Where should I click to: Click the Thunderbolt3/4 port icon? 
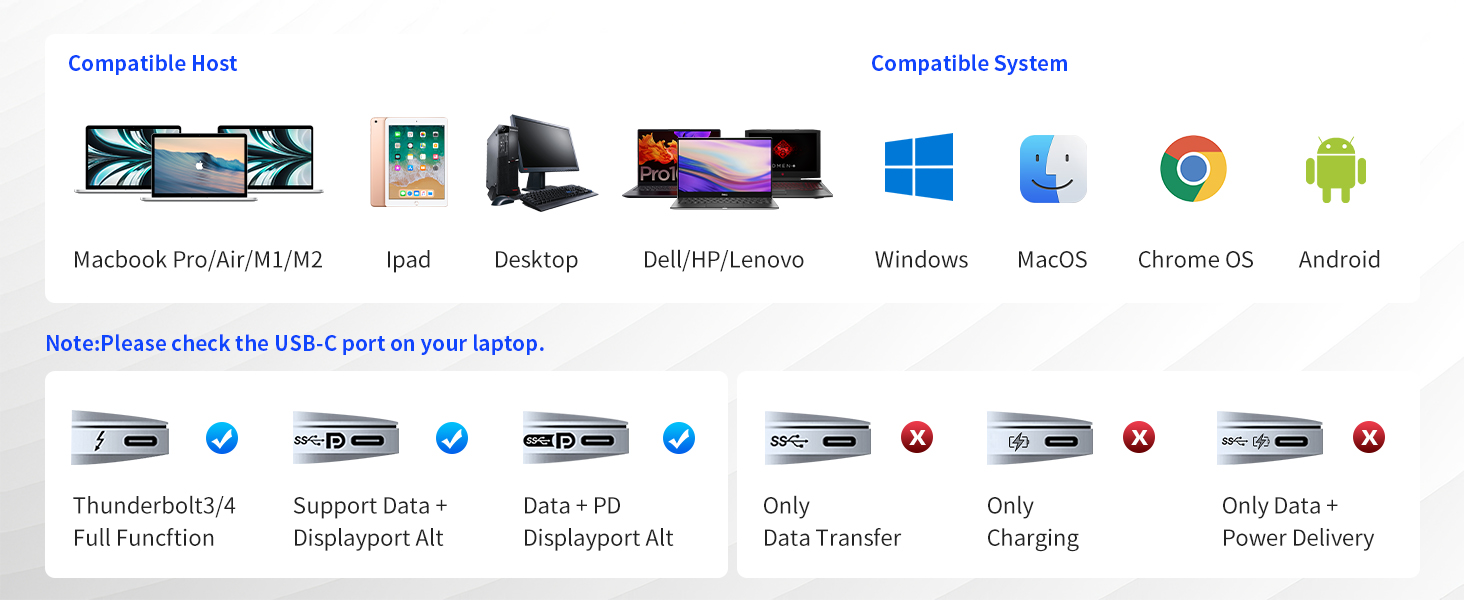pos(120,438)
